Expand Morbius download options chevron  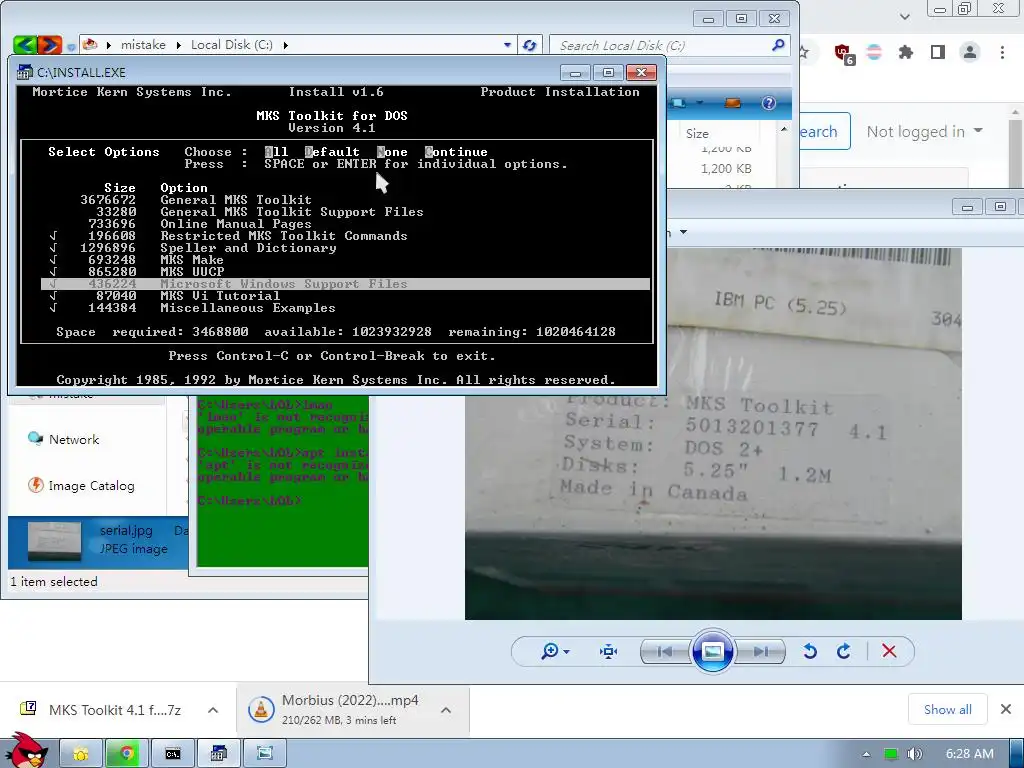[446, 710]
